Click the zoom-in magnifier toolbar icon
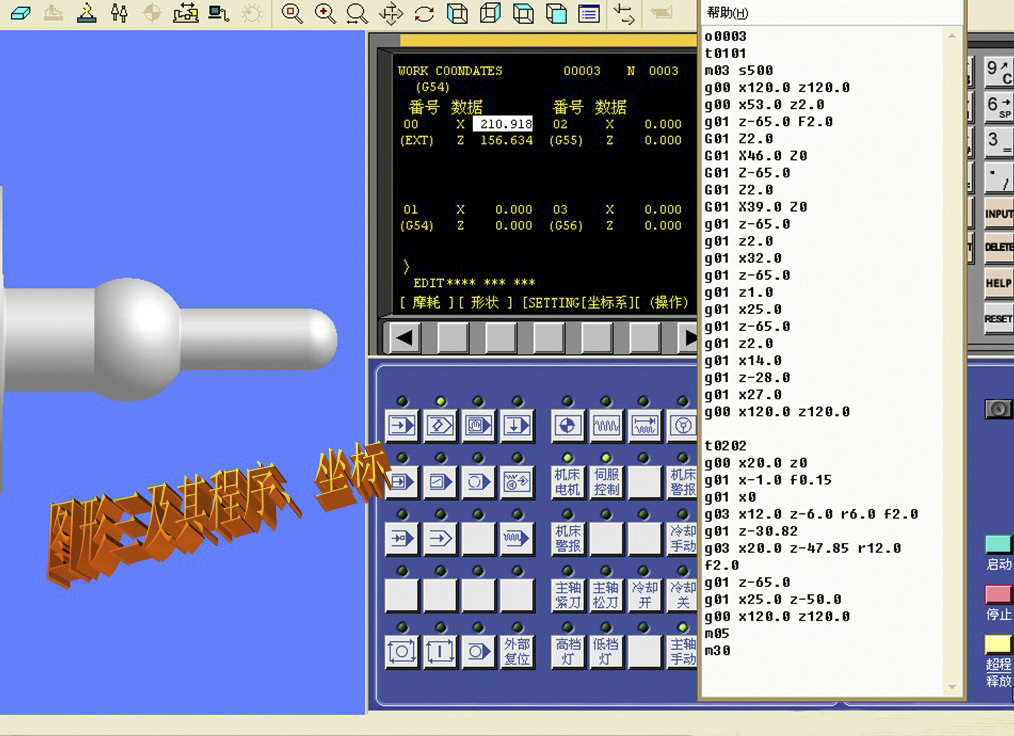Image resolution: width=1014 pixels, height=736 pixels. tap(325, 13)
